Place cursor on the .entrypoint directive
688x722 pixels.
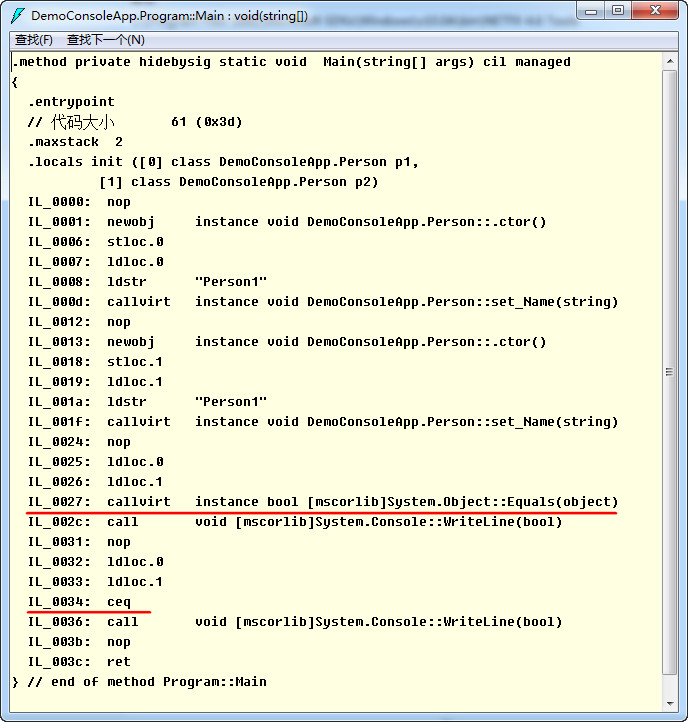coord(71,102)
